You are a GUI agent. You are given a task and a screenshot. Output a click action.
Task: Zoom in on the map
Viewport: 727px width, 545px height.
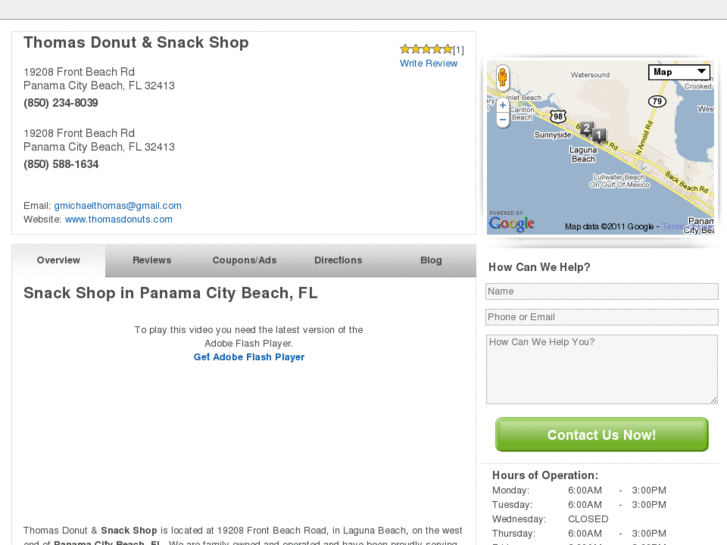502,105
